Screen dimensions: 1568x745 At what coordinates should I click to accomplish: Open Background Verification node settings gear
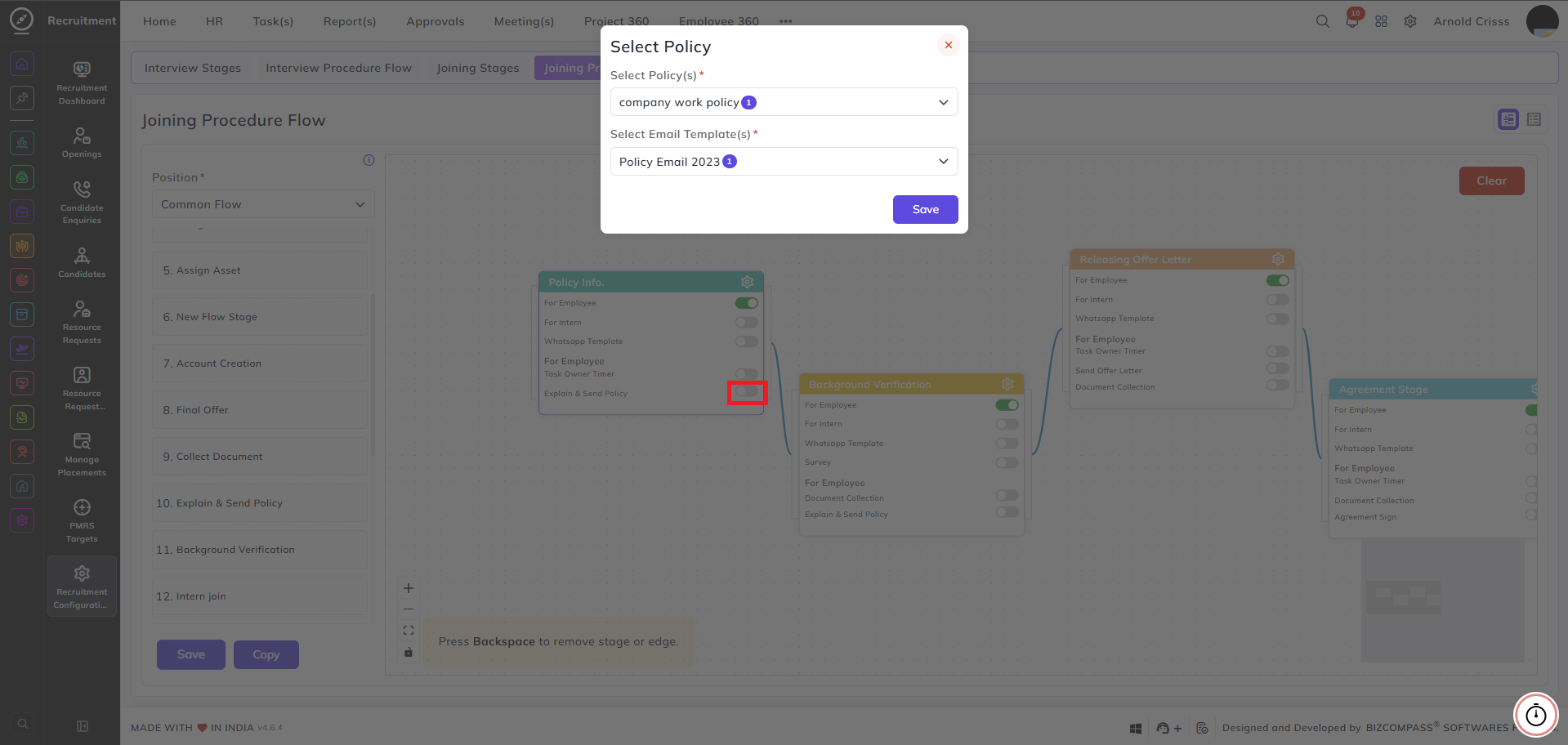pos(1007,384)
